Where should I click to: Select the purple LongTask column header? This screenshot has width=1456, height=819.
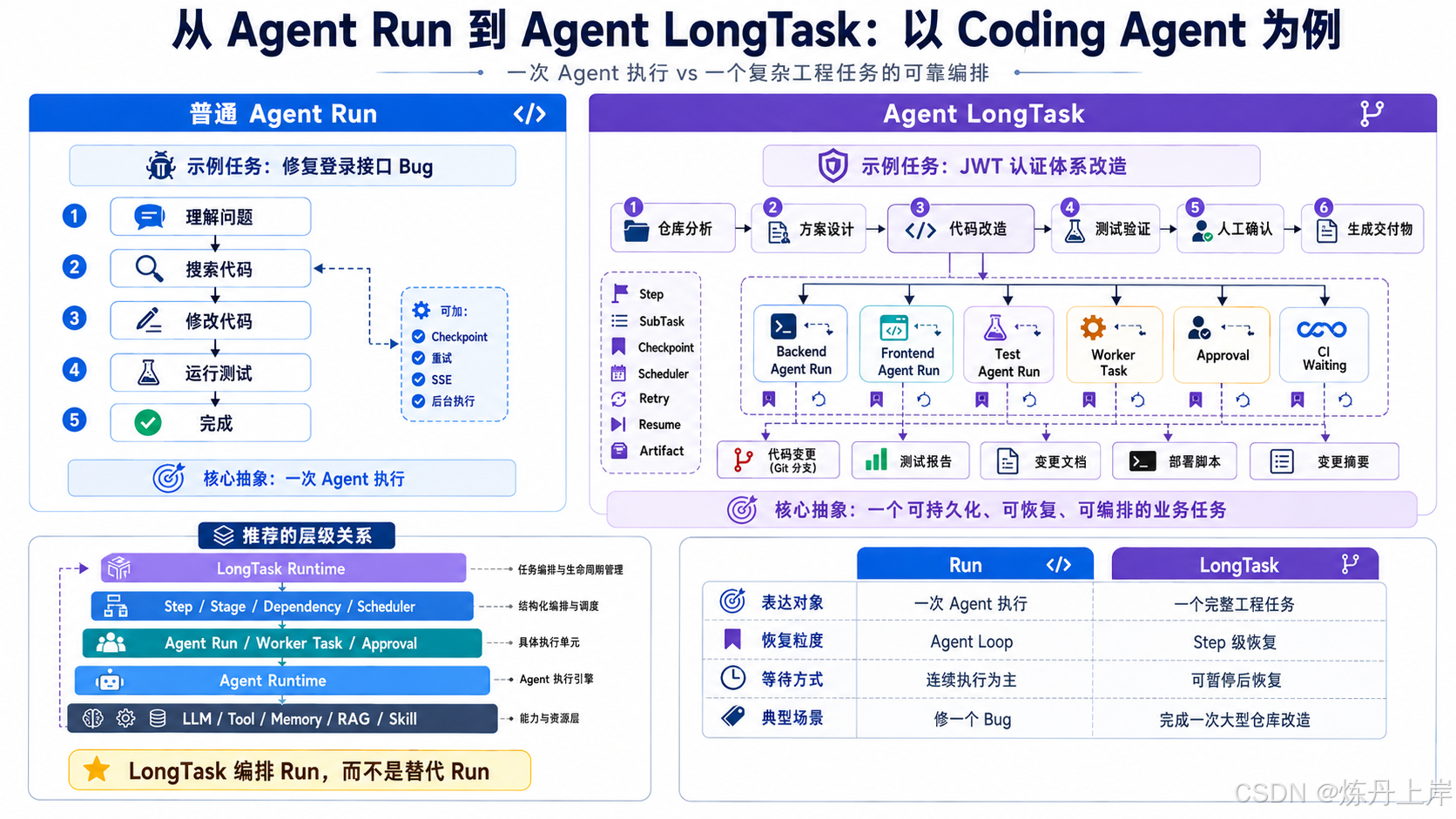1245,564
